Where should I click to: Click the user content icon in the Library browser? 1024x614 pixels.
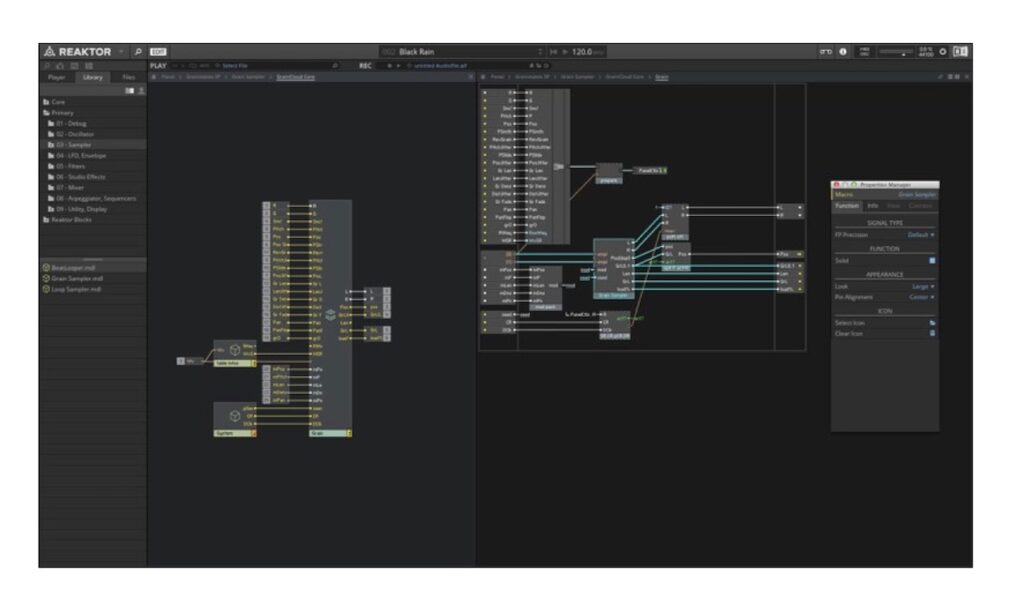point(141,91)
